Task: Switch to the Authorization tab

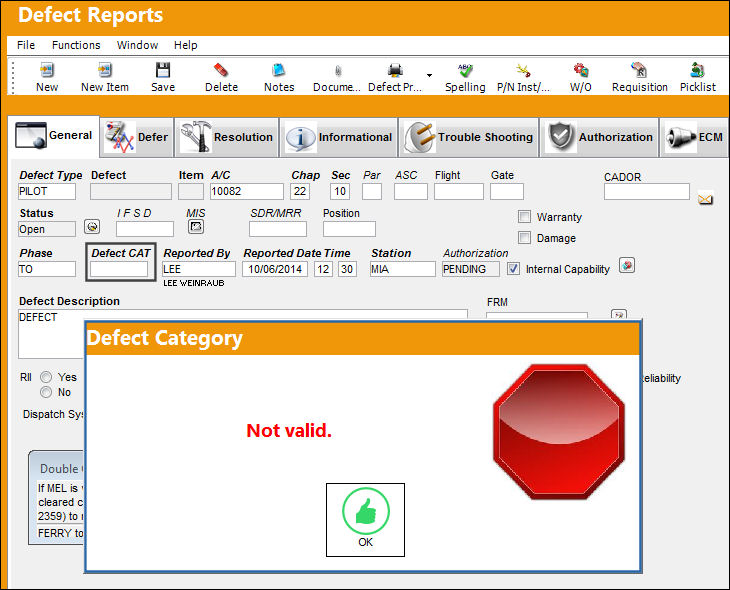Action: [600, 137]
